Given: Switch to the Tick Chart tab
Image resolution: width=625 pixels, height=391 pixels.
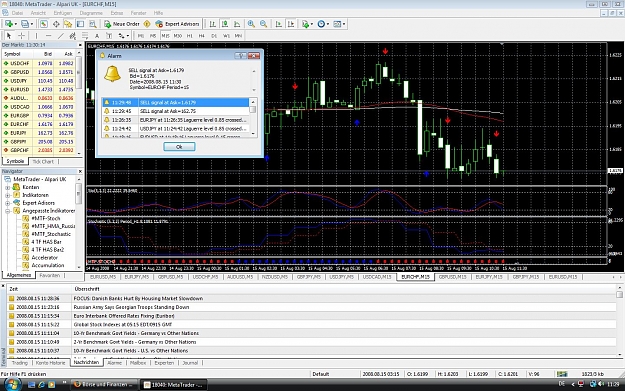Looking at the screenshot, I should coord(43,161).
